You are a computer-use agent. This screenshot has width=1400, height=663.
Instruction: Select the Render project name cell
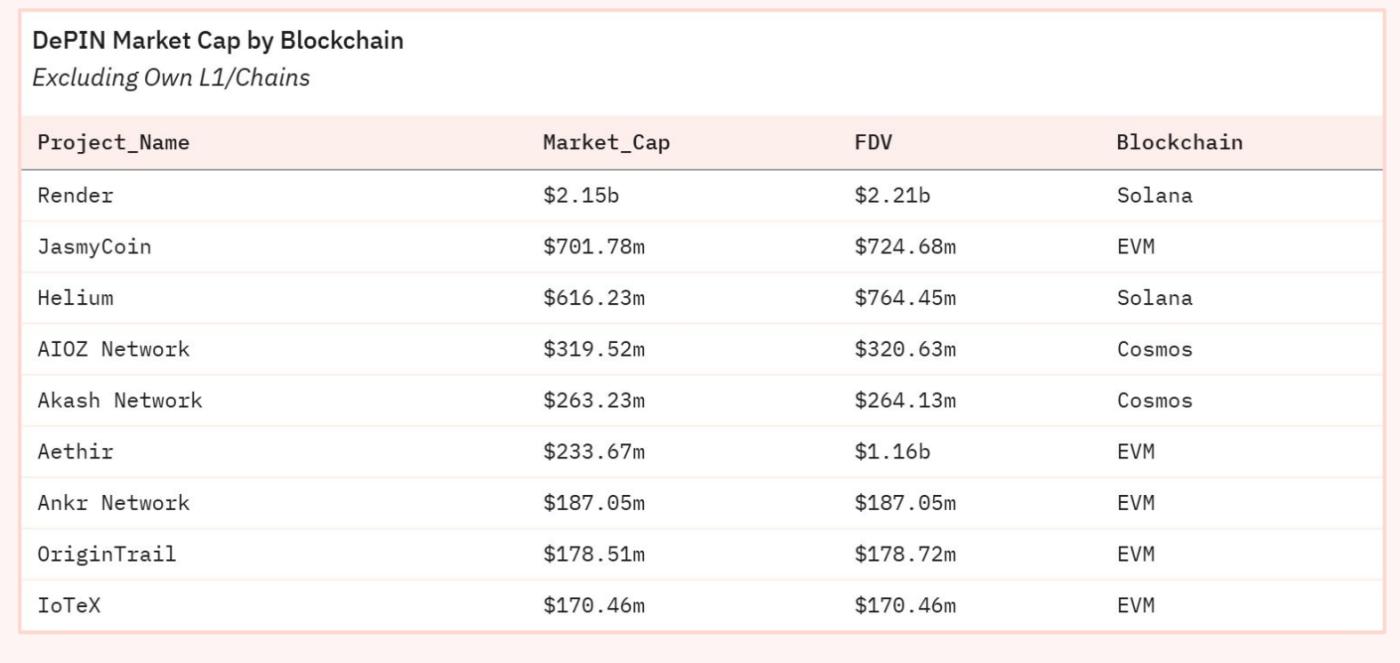coord(75,196)
